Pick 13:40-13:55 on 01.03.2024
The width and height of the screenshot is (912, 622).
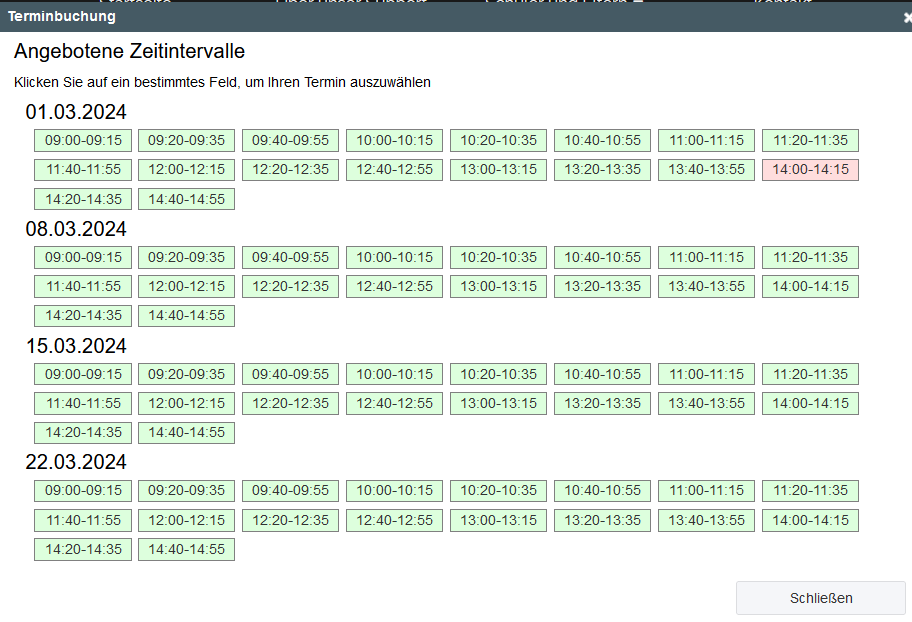(707, 169)
